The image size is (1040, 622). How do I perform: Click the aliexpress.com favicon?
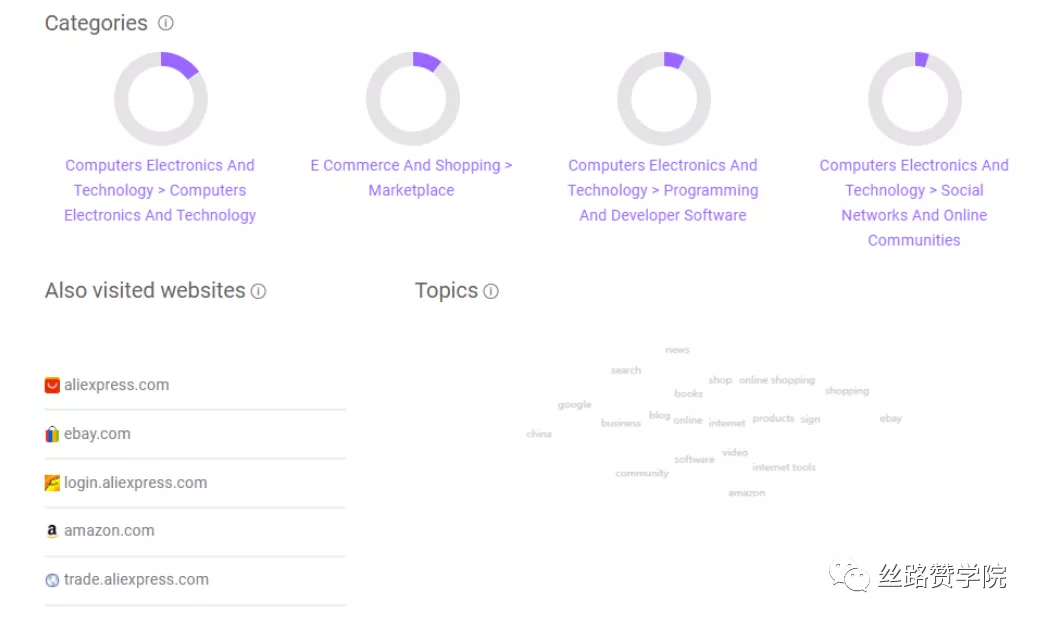point(53,385)
